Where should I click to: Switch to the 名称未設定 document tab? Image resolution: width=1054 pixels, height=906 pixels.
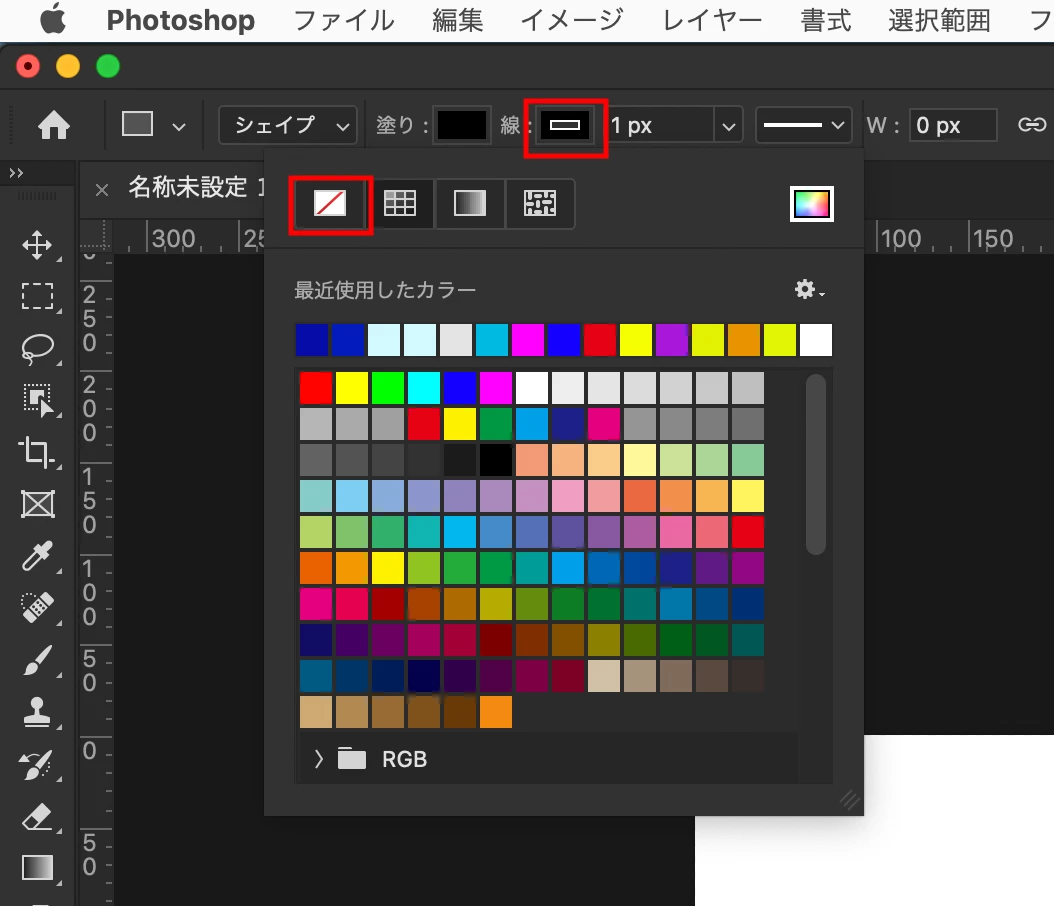pyautogui.click(x=195, y=187)
